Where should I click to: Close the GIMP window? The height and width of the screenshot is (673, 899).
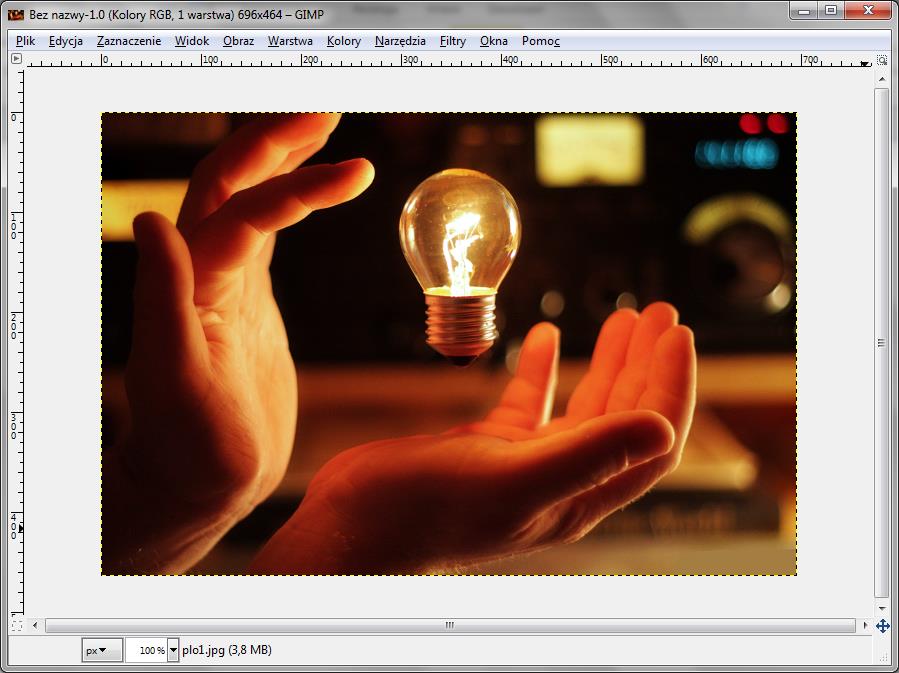(868, 11)
